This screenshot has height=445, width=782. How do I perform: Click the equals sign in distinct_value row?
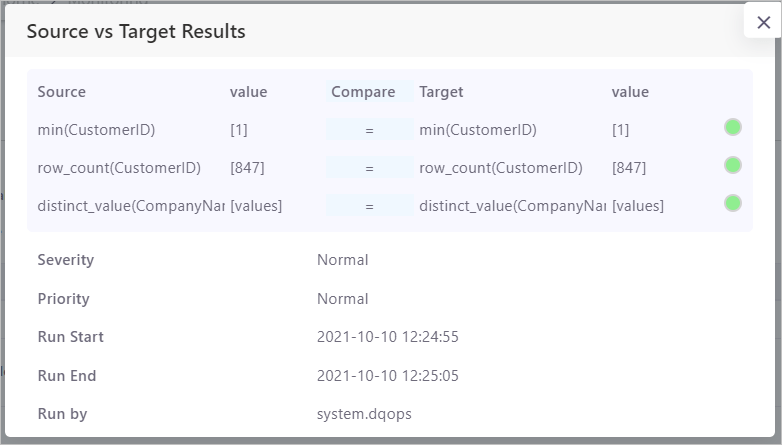click(369, 206)
